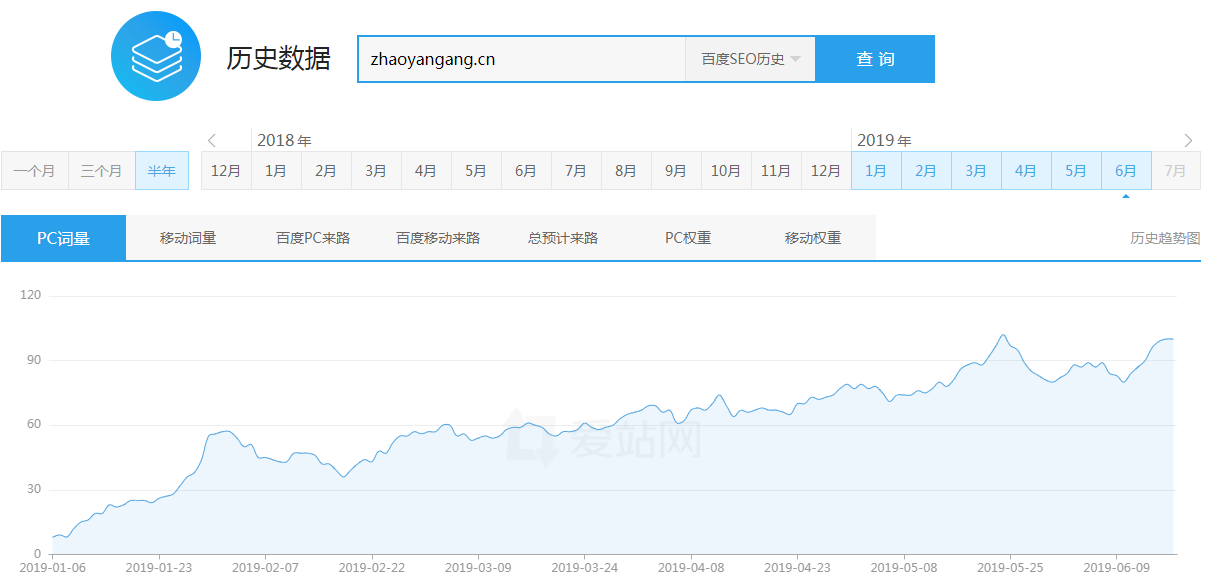The width and height of the screenshot is (1208, 586).
Task: Click the left chevron to view earlier years
Action: pos(211,140)
